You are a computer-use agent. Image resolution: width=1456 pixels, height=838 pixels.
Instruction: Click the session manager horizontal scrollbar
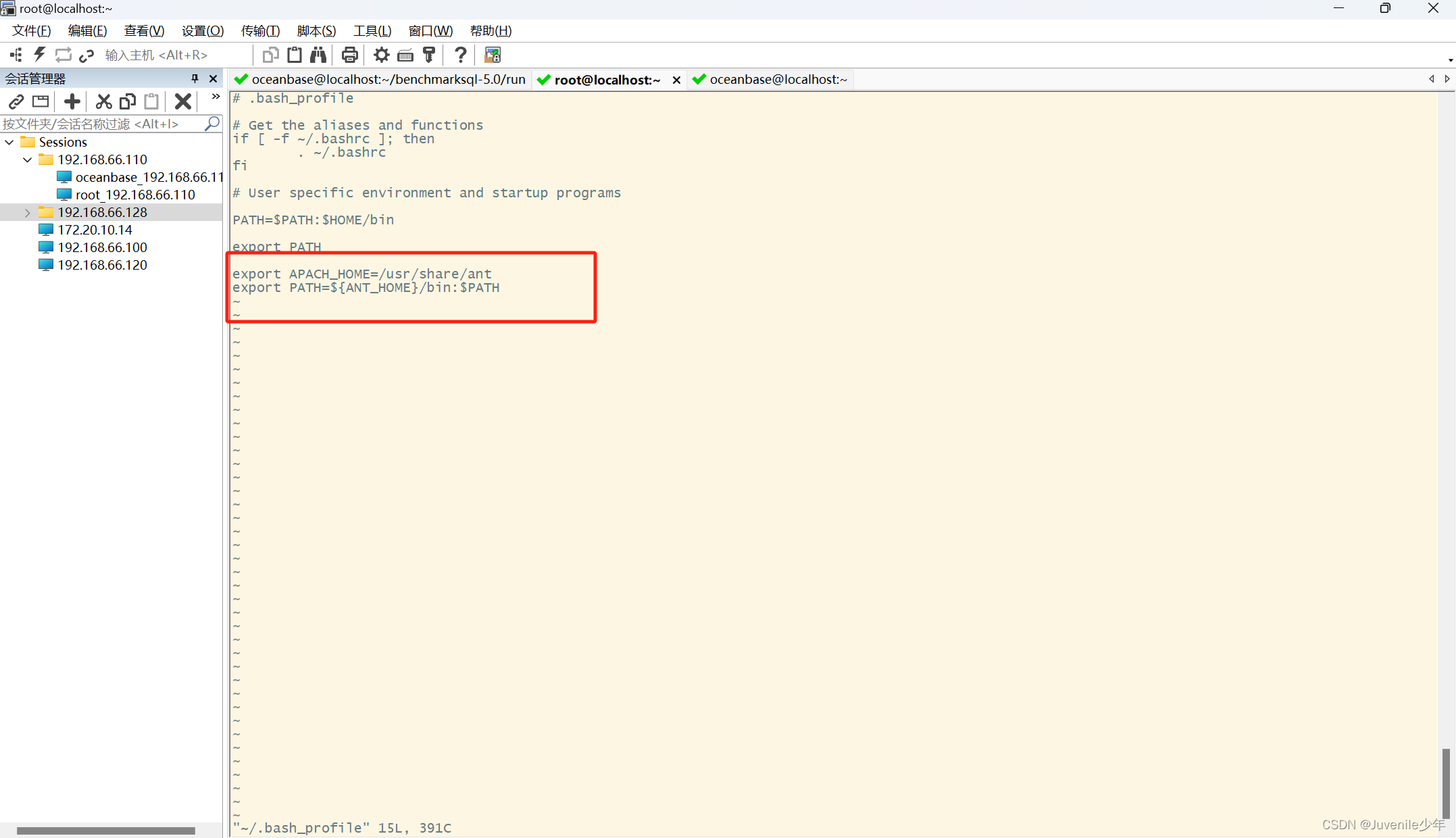coord(106,831)
